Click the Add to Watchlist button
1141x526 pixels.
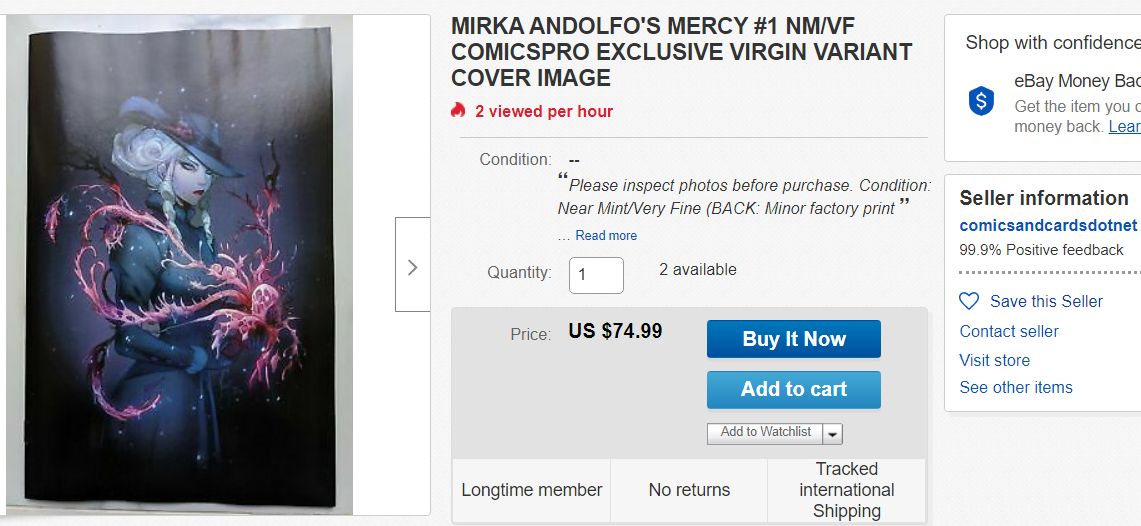coord(765,432)
